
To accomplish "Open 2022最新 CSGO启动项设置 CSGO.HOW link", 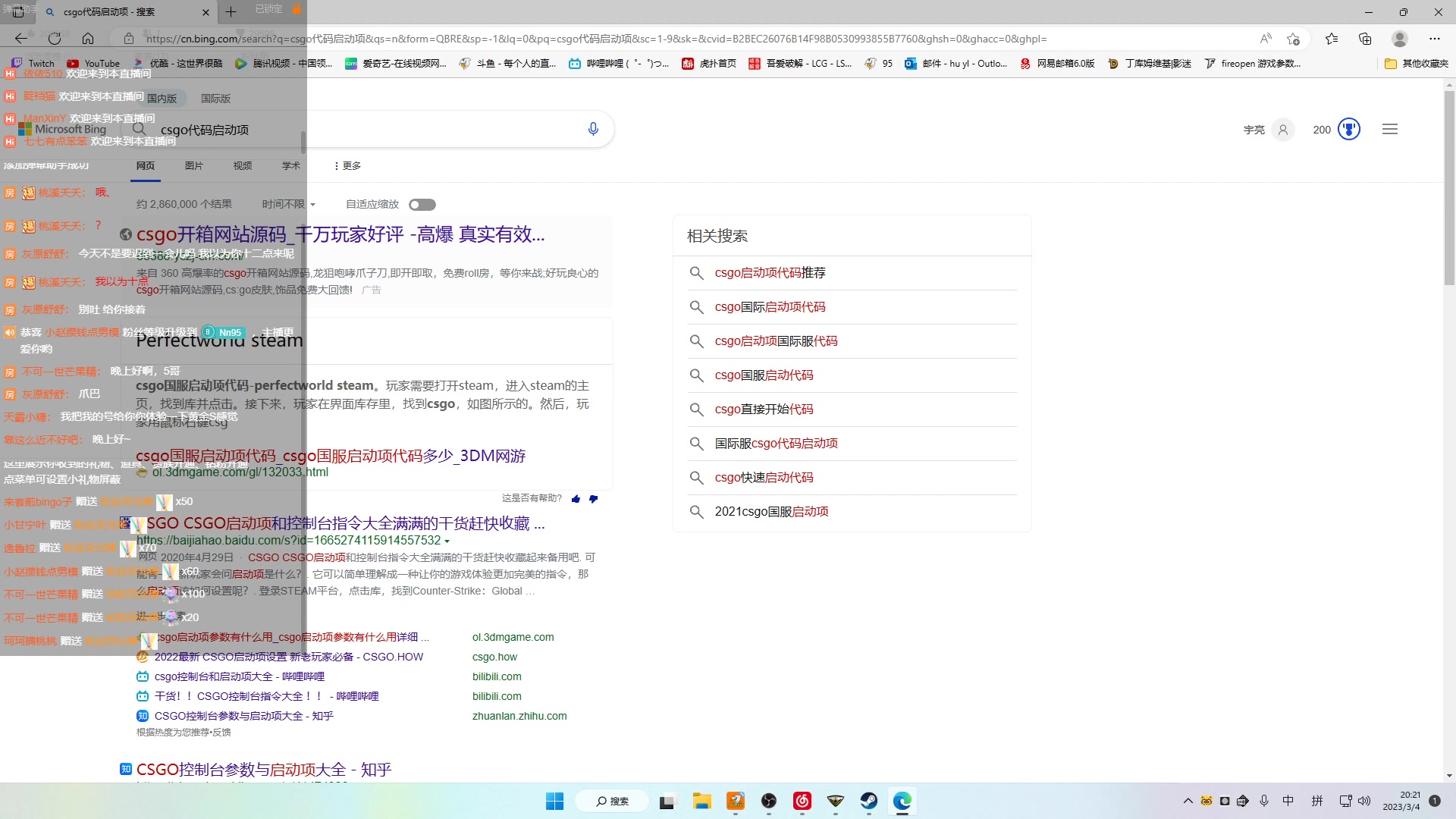I will point(289,657).
